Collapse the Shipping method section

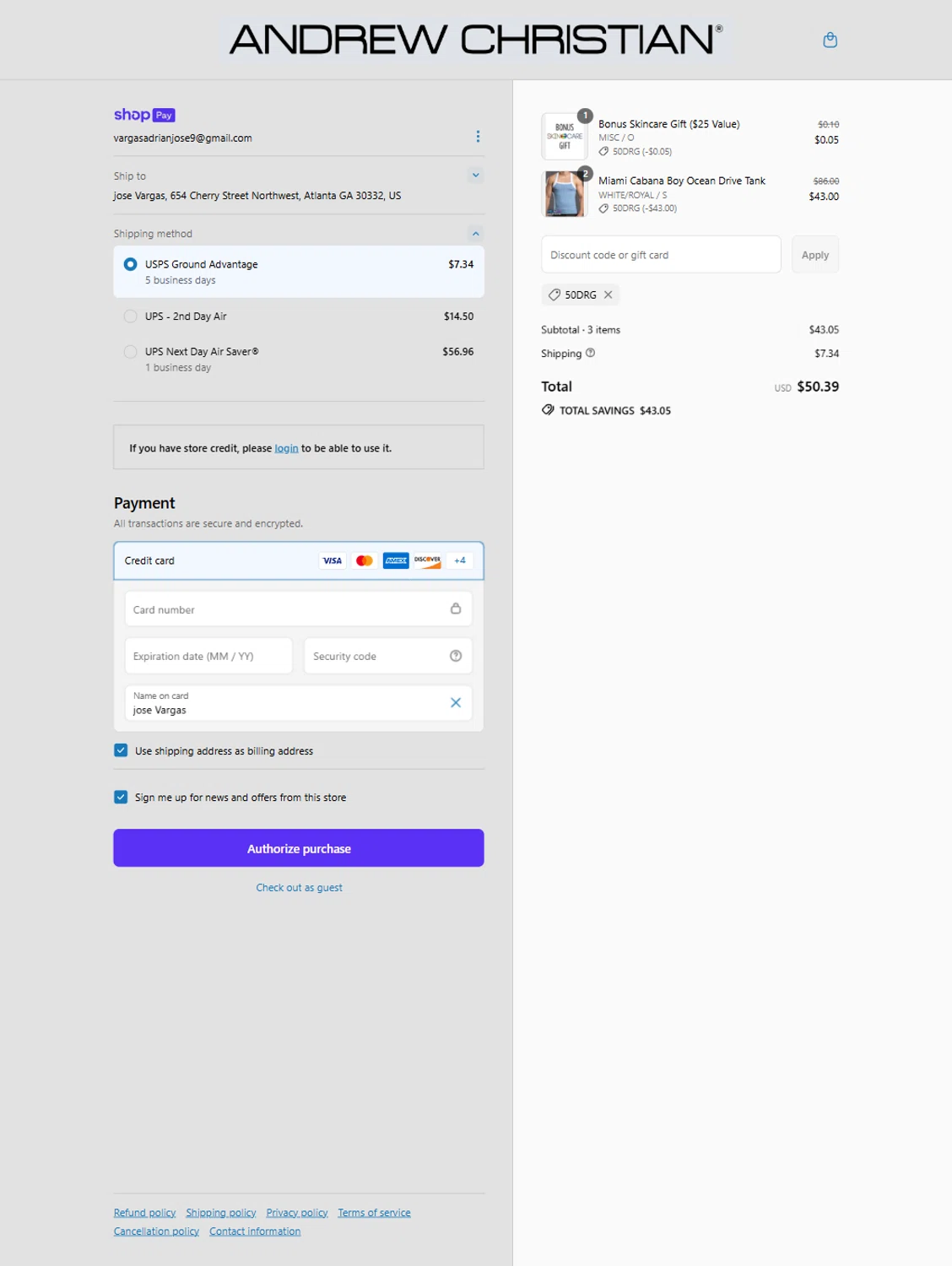click(x=476, y=234)
